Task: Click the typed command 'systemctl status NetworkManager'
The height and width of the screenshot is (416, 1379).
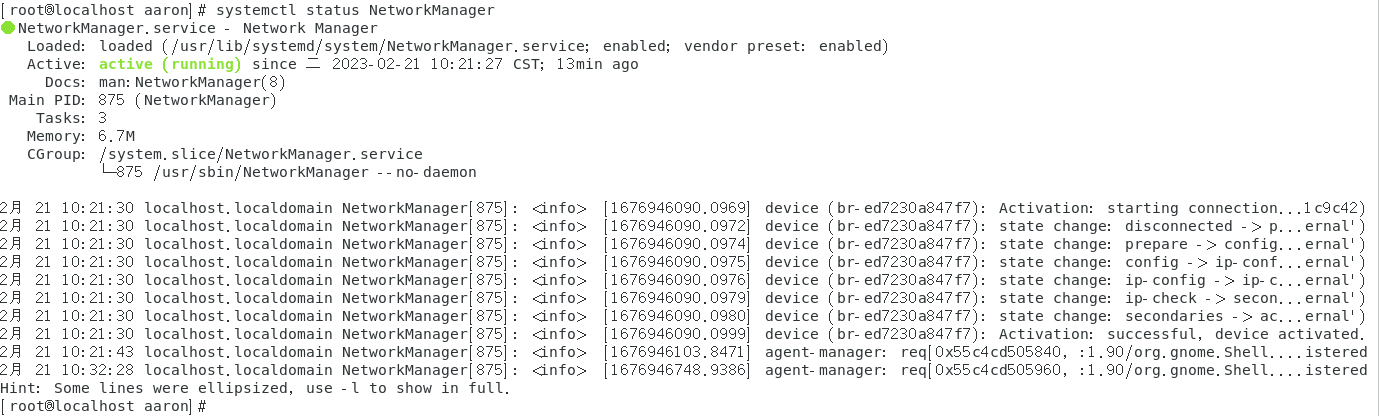Action: [x=354, y=10]
